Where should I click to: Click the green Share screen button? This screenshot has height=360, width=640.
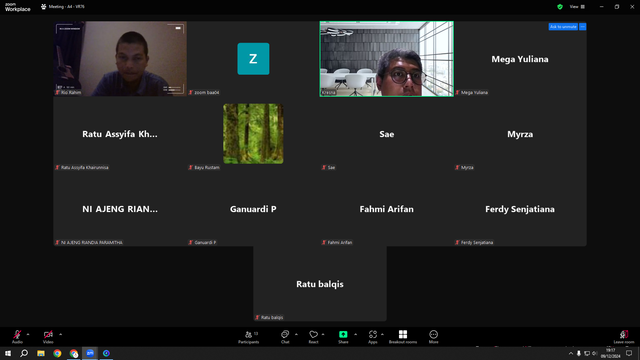coord(343,337)
